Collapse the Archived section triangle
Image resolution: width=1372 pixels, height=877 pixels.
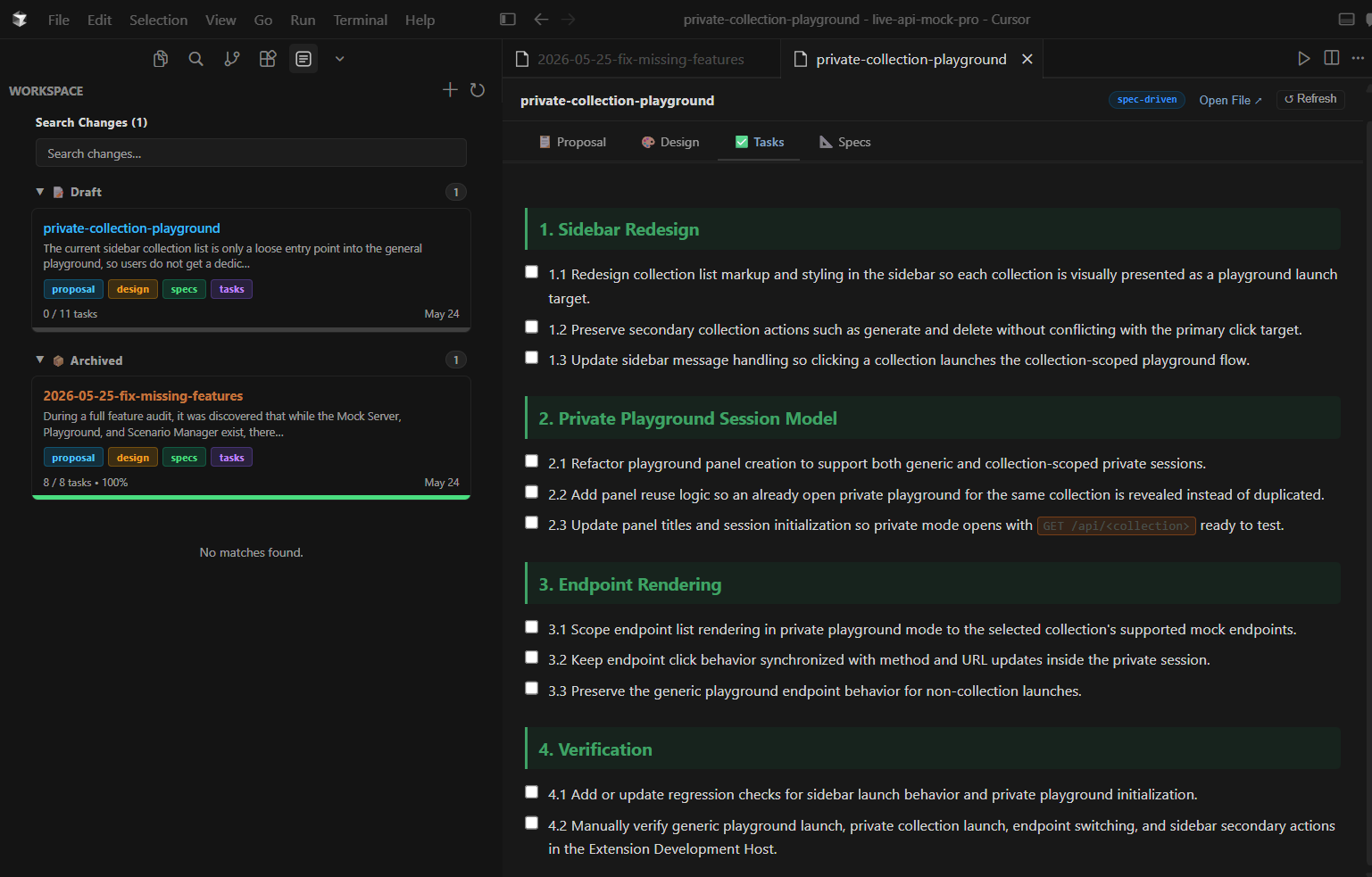(x=40, y=360)
